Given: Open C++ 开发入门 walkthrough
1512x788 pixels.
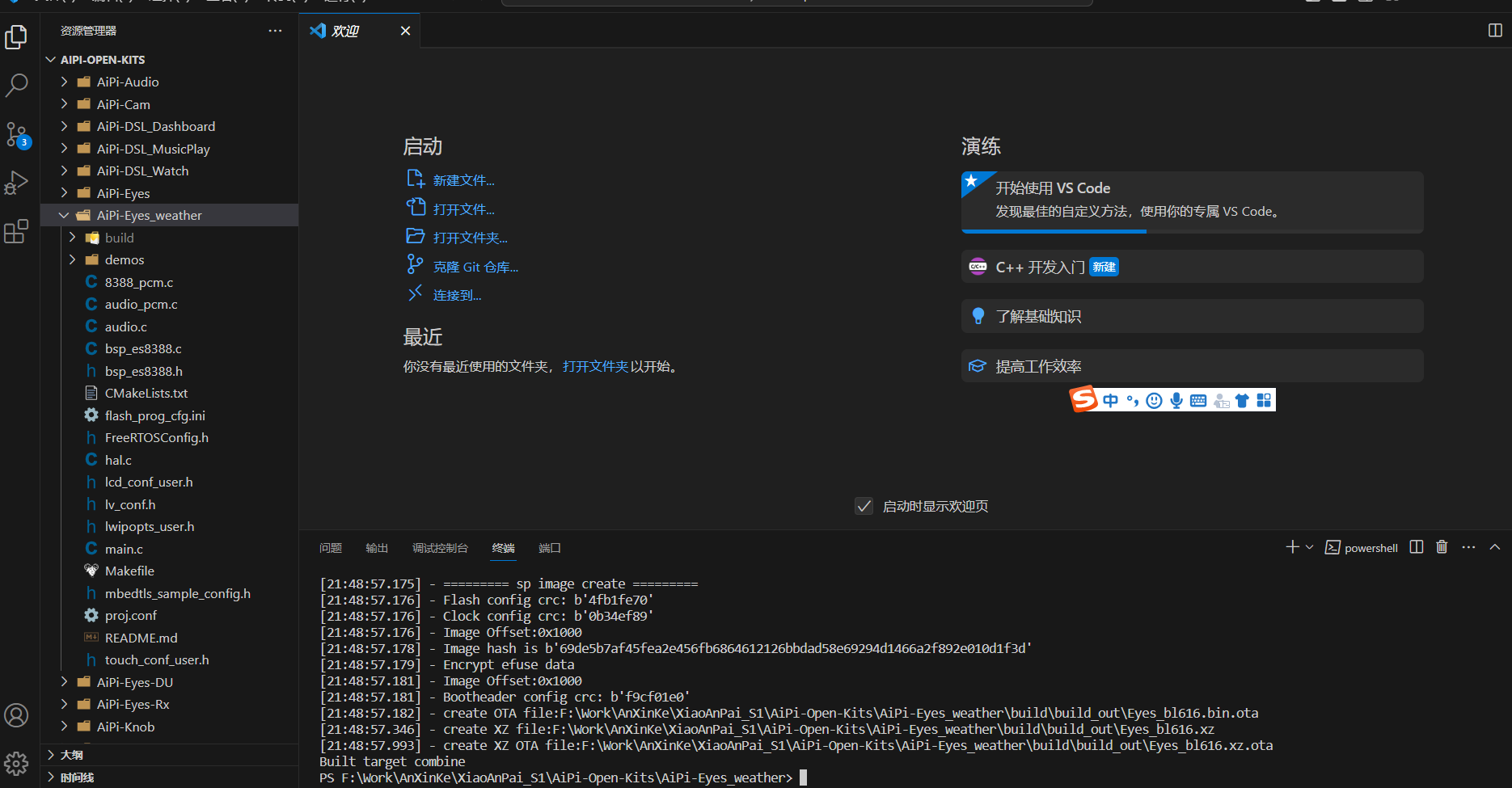Looking at the screenshot, I should tap(1192, 267).
